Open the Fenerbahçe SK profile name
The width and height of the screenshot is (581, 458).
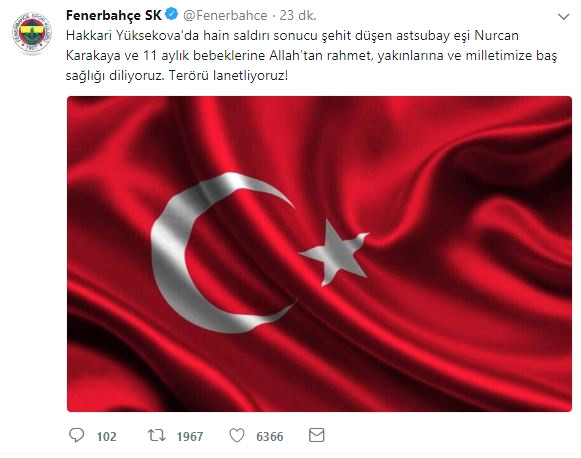[x=114, y=15]
